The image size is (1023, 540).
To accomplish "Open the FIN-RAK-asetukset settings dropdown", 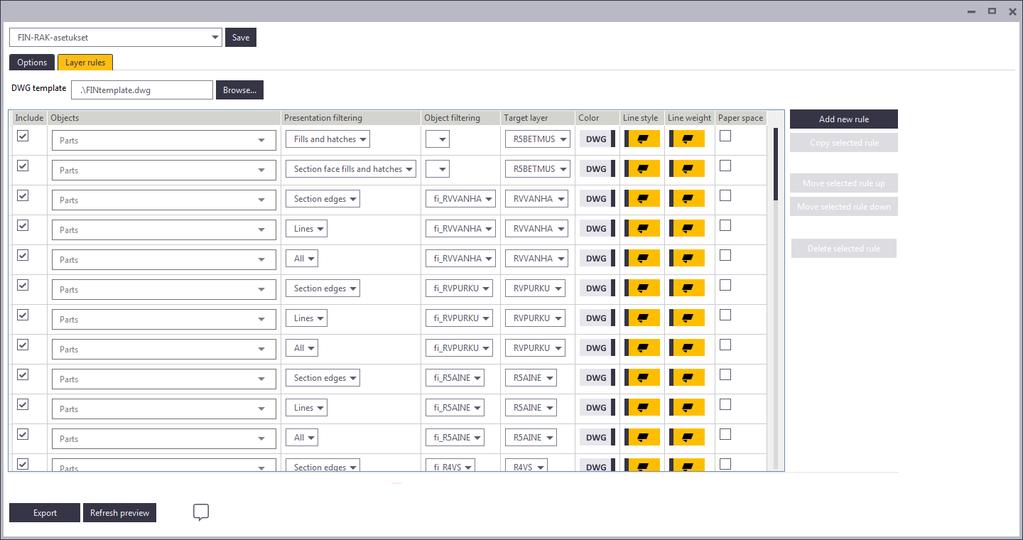I will (x=115, y=37).
